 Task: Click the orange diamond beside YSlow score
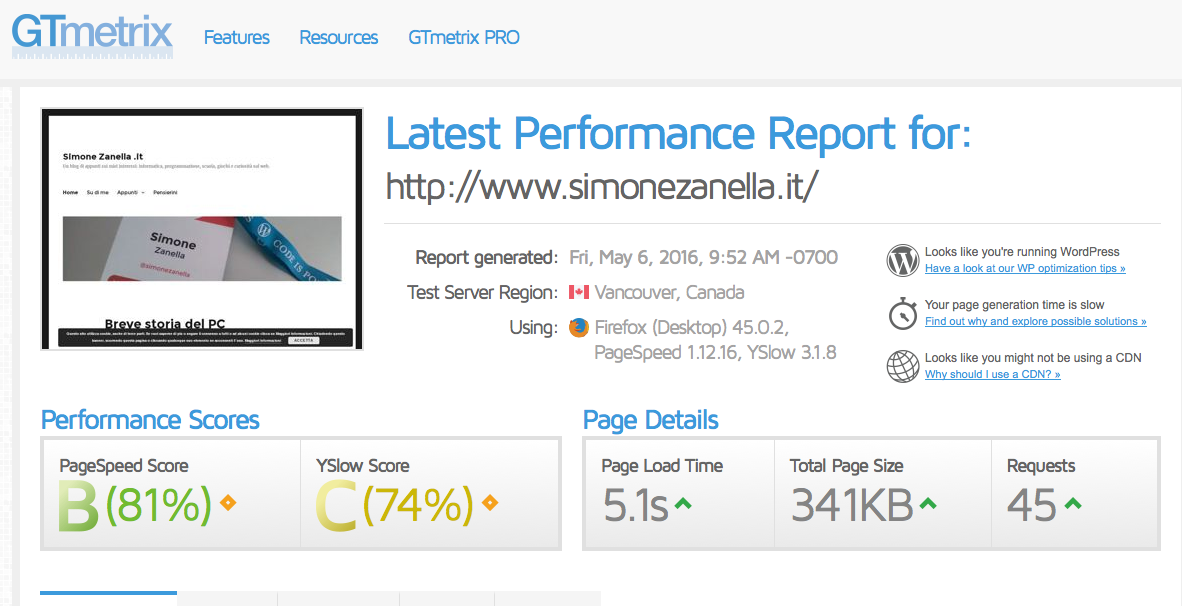489,503
